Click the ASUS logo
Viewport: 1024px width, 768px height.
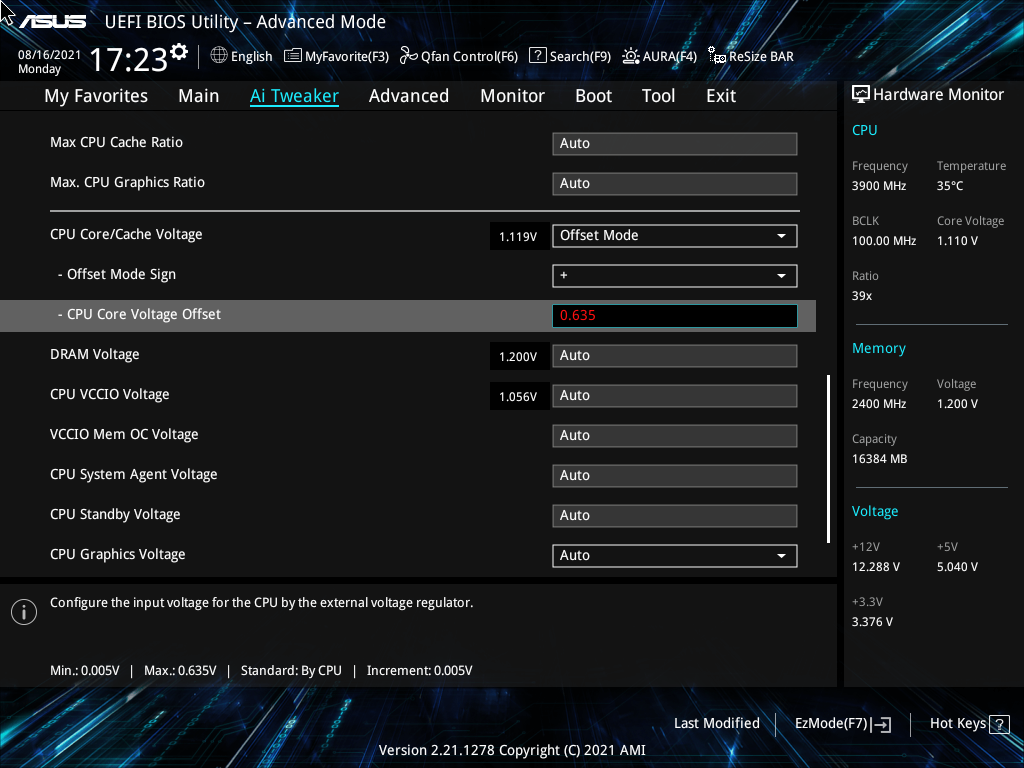52,22
